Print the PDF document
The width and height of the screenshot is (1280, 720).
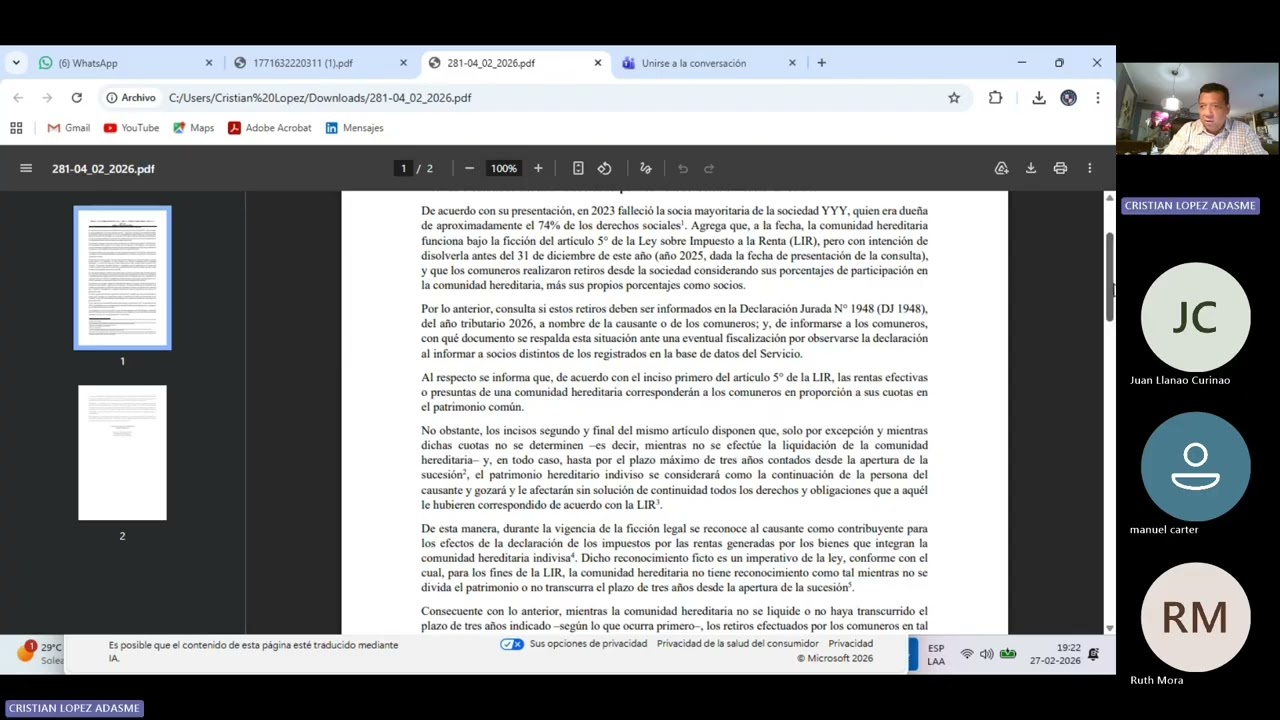1060,168
